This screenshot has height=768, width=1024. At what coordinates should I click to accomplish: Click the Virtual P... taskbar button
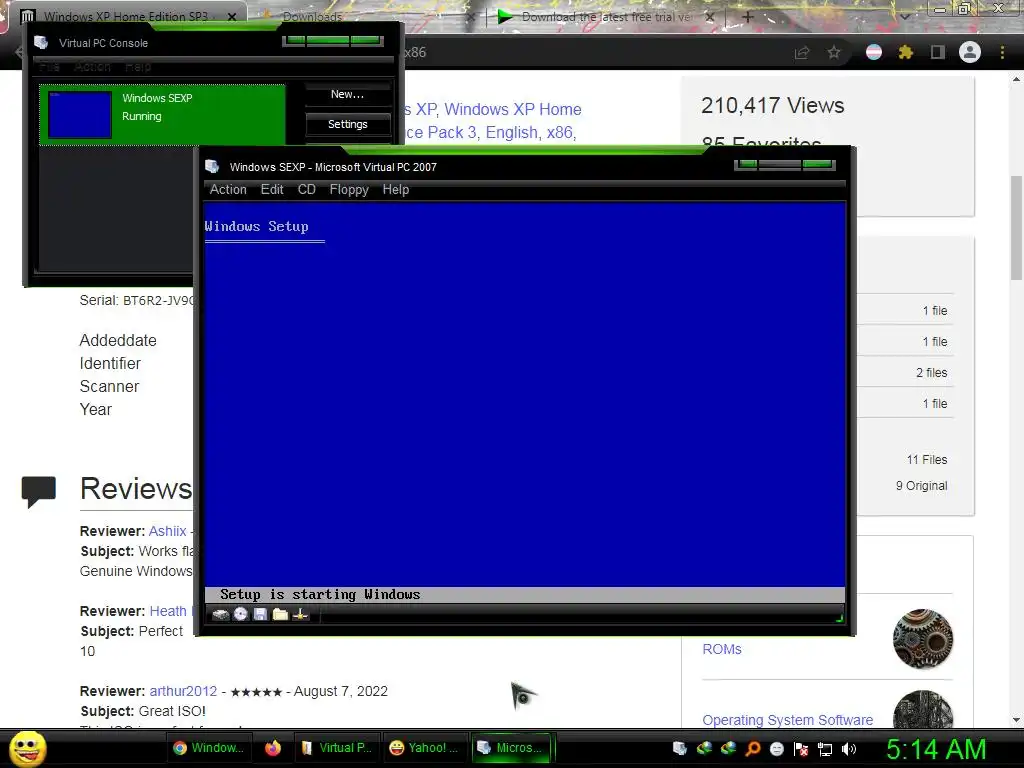pos(337,748)
